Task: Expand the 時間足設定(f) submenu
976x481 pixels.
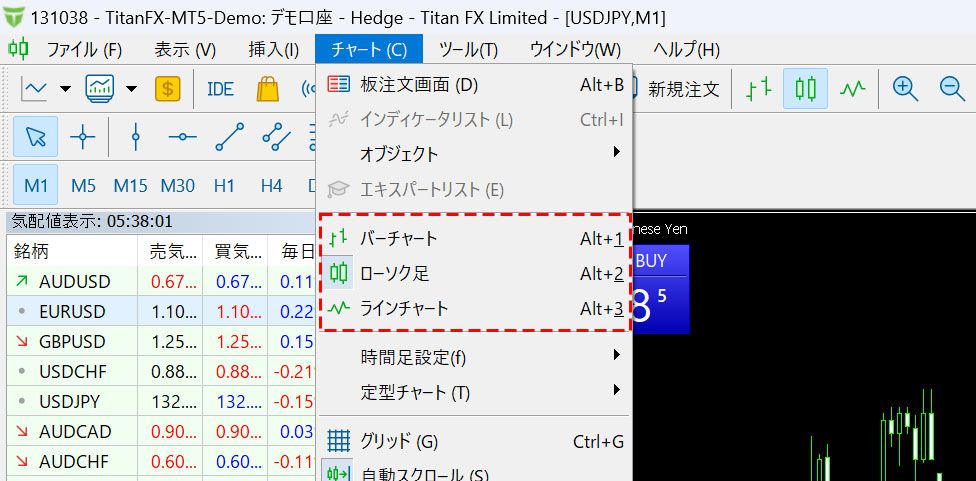Action: [476, 357]
